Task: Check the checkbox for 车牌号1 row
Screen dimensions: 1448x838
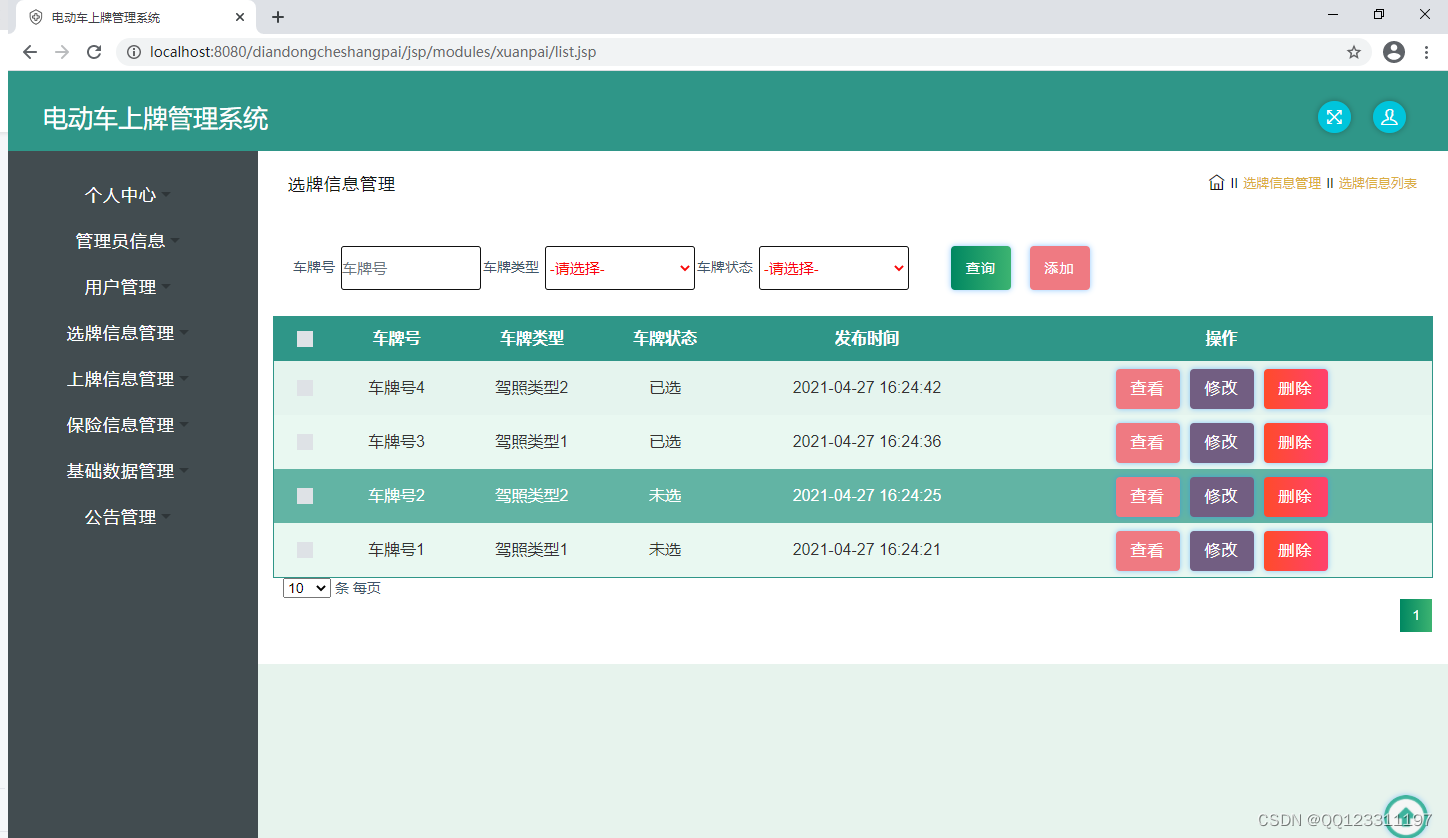Action: pos(305,550)
